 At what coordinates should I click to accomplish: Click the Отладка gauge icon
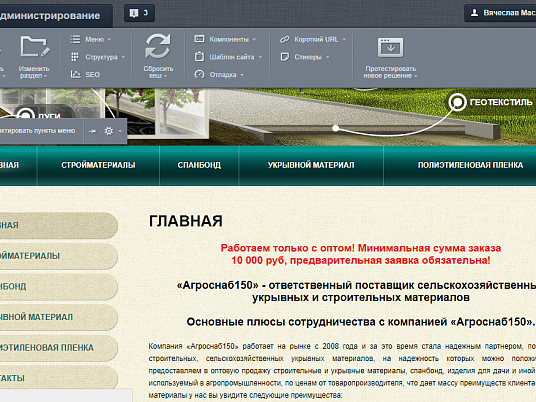(199, 74)
